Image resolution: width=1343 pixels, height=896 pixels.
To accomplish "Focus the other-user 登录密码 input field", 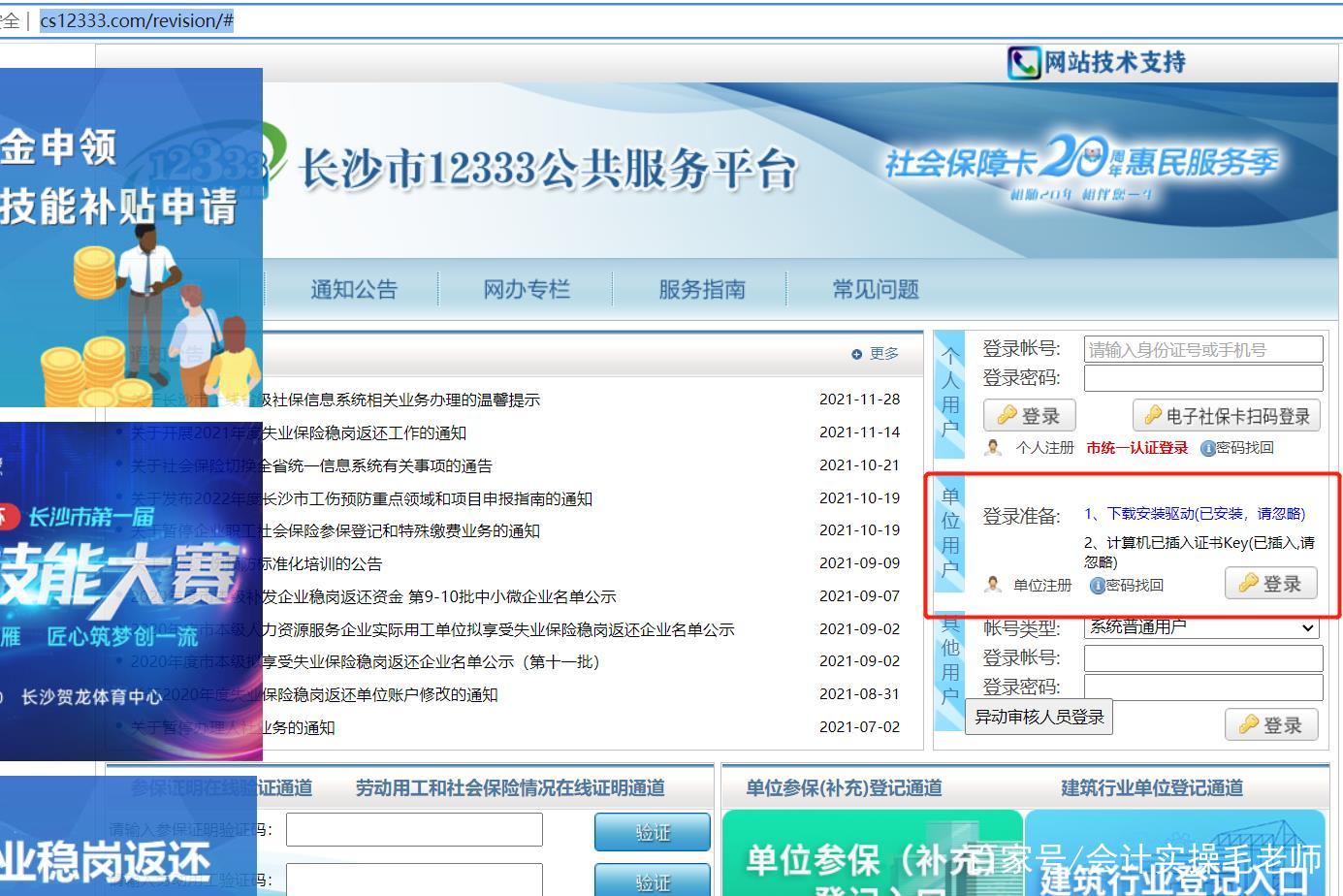I will [x=1203, y=688].
